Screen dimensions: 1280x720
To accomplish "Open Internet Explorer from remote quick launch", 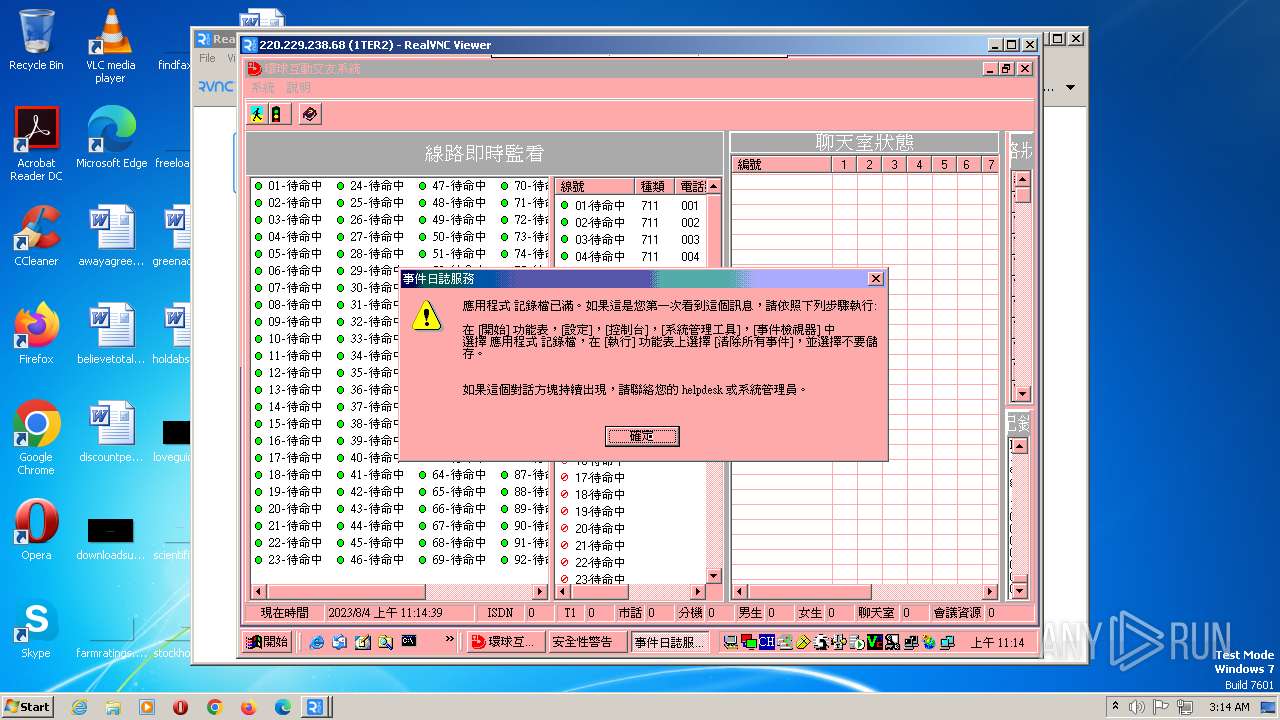I will point(317,642).
